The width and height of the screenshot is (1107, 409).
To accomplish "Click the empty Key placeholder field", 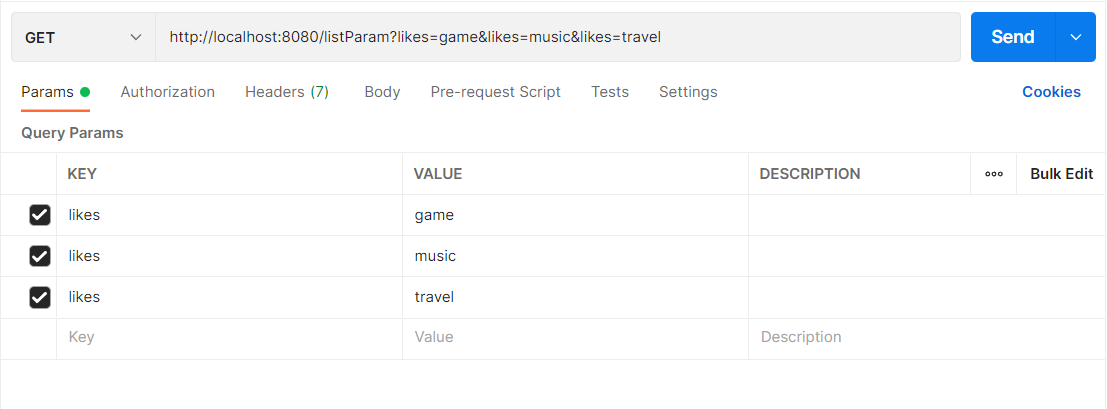I will point(229,338).
